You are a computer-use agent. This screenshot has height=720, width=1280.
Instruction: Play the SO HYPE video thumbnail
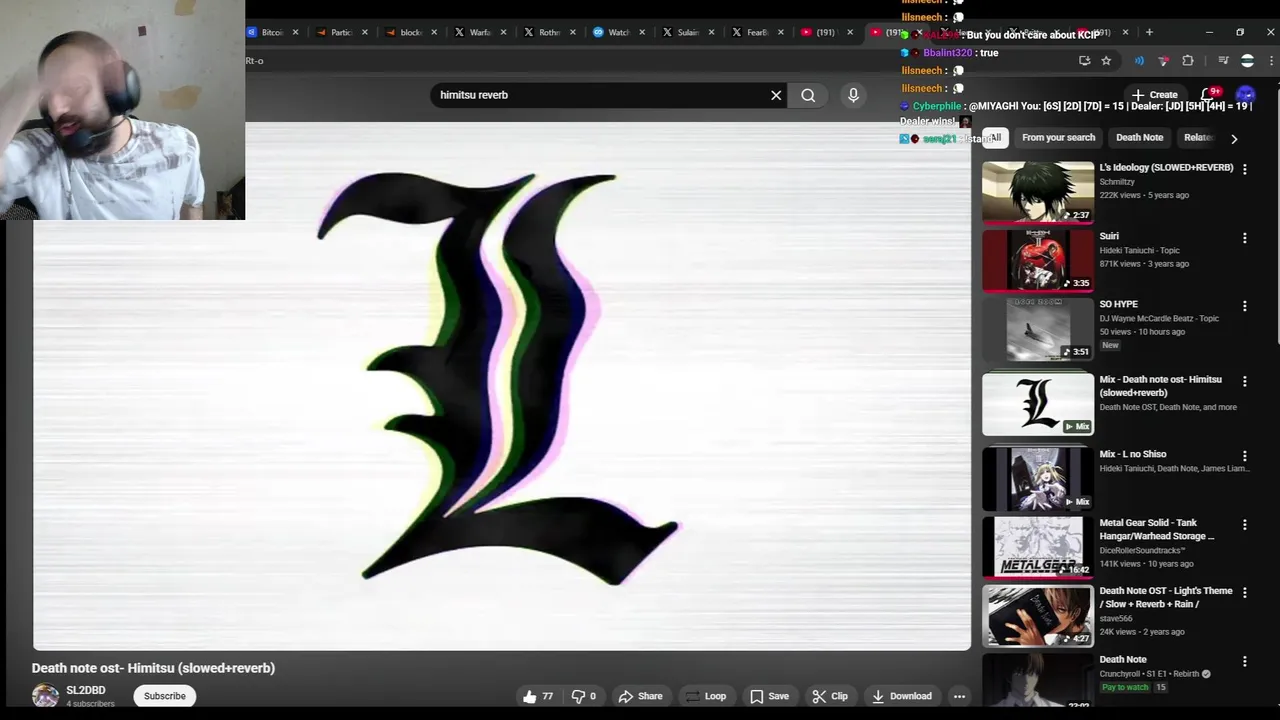click(1038, 328)
